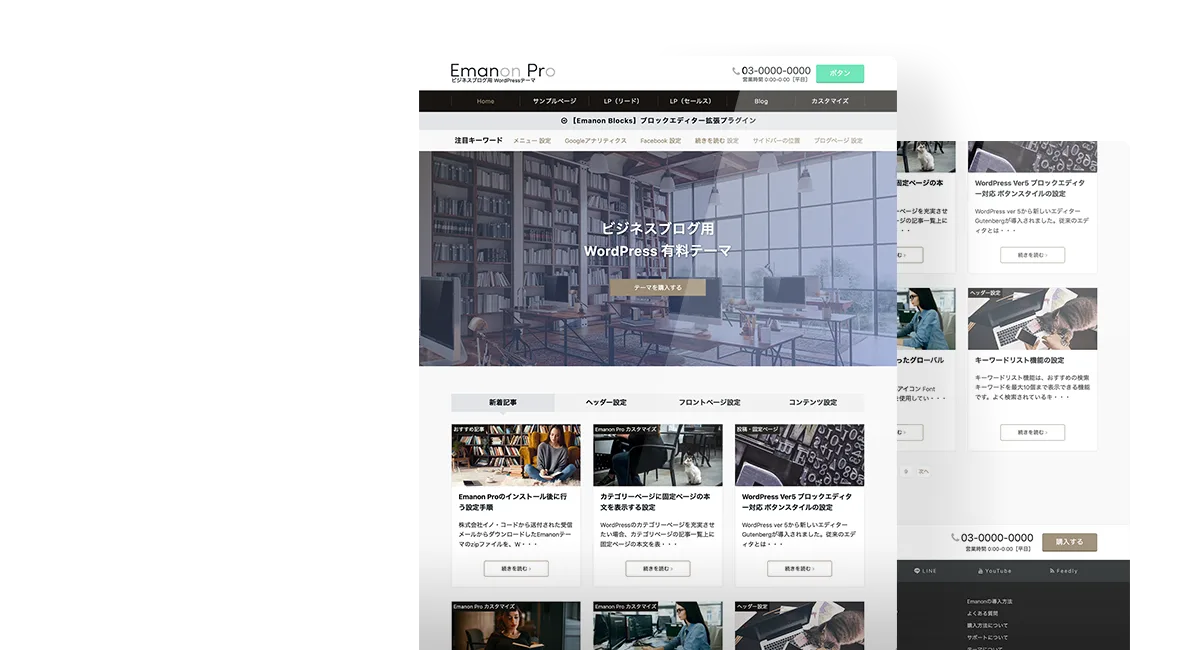The height and width of the screenshot is (650, 1200).
Task: Click the 注目キーワード label
Action: (478, 141)
